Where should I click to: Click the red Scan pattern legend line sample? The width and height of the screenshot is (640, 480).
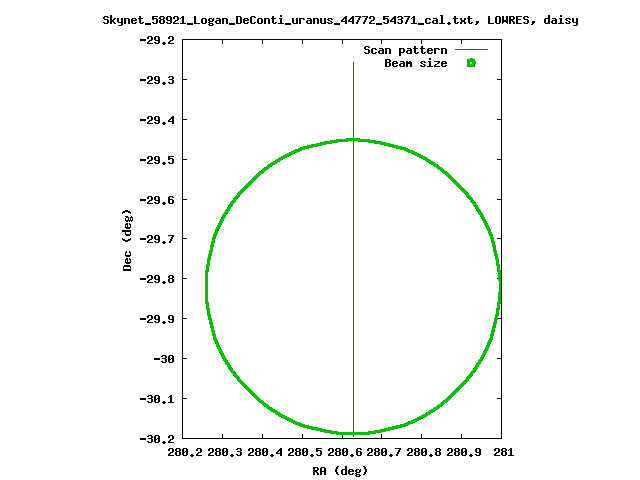click(x=471, y=49)
